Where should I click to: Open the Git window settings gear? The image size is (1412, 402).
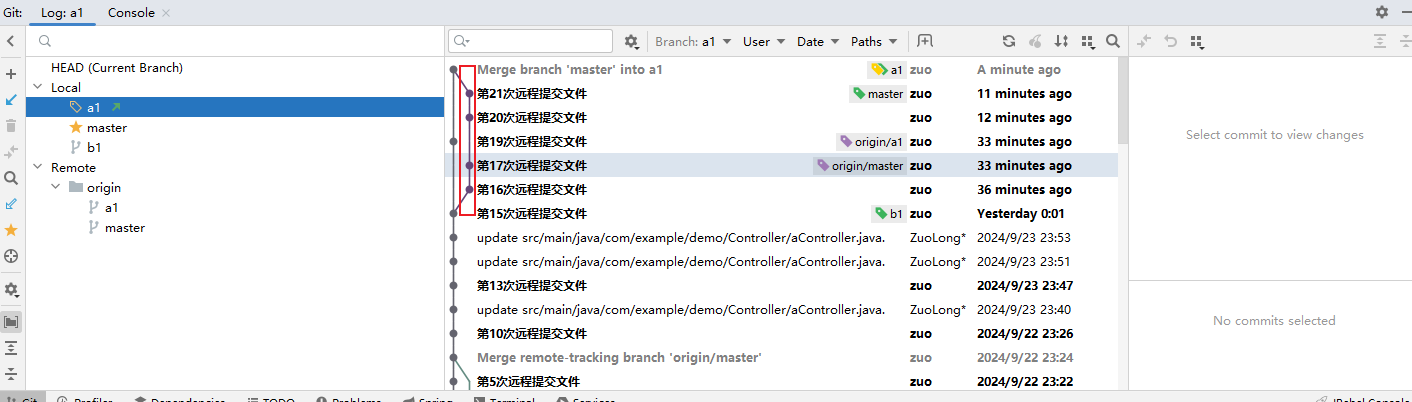point(1381,12)
